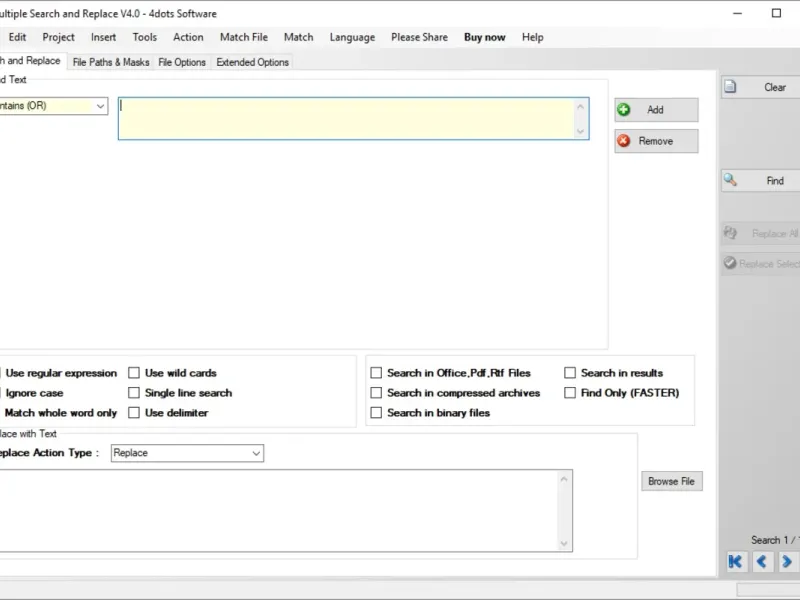Go to previous search arrow icon
800x600 pixels.
[762, 562]
